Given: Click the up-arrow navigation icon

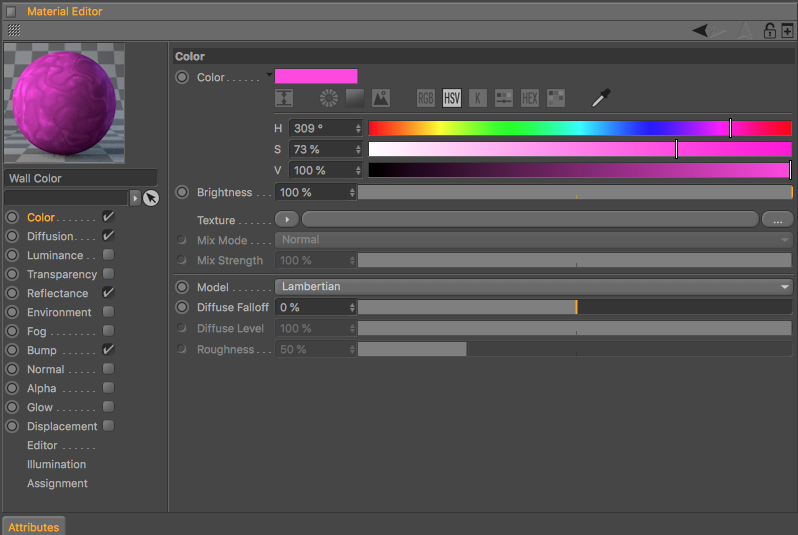Looking at the screenshot, I should coord(745,31).
